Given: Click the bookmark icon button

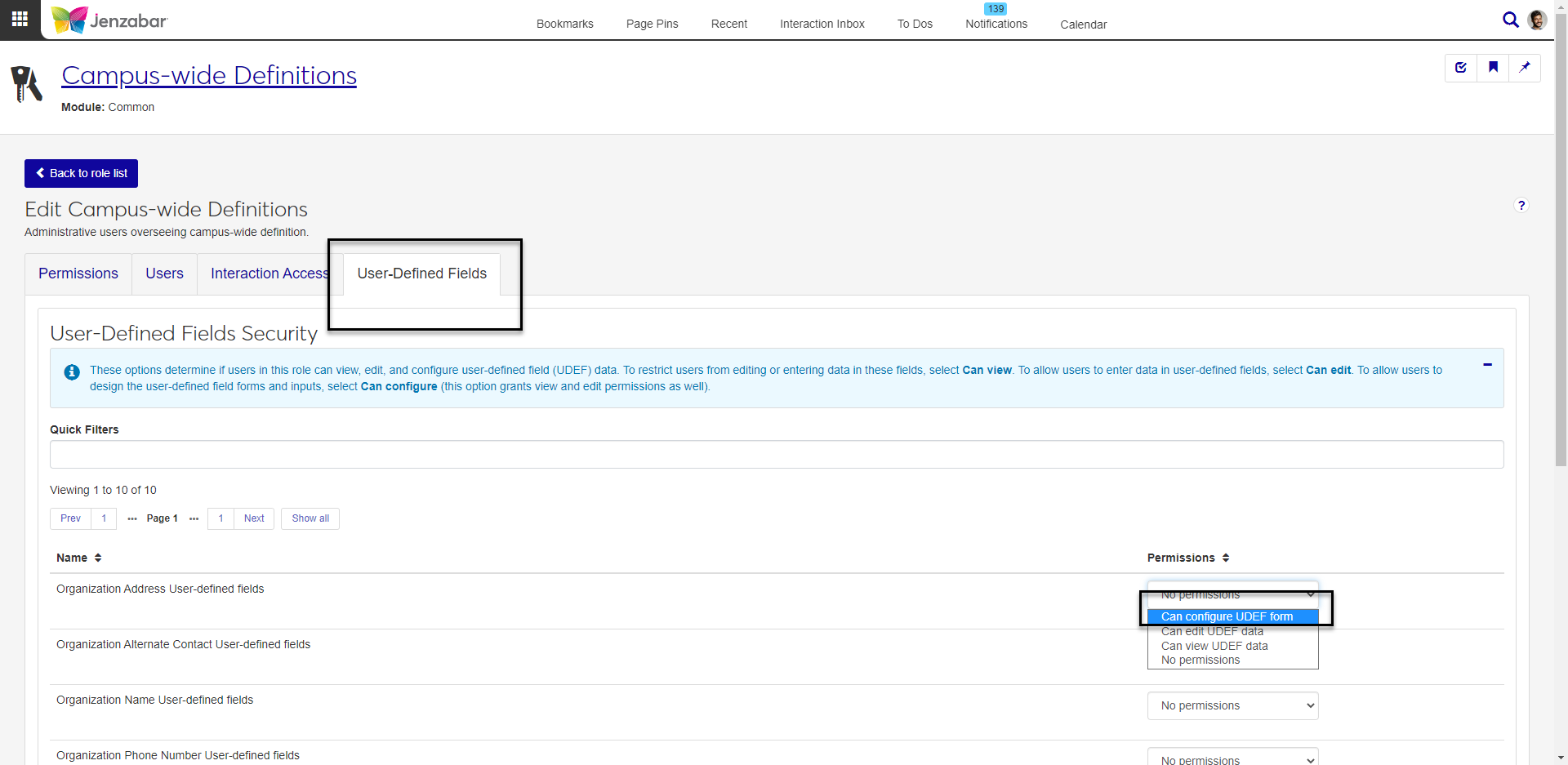Looking at the screenshot, I should [x=1493, y=68].
